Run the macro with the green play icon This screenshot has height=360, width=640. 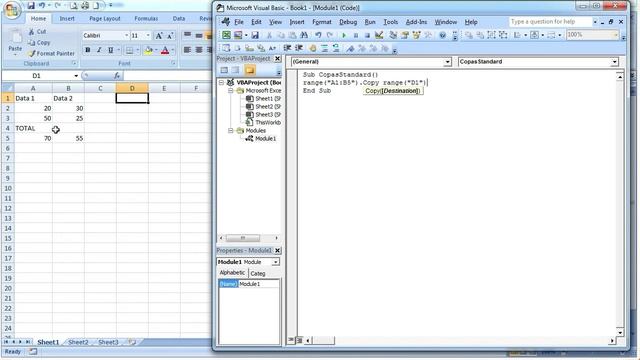pyautogui.click(x=344, y=35)
